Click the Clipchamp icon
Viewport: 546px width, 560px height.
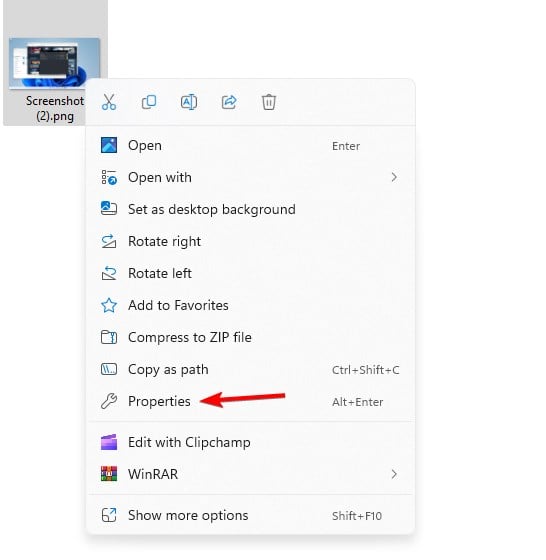pyautogui.click(x=109, y=442)
